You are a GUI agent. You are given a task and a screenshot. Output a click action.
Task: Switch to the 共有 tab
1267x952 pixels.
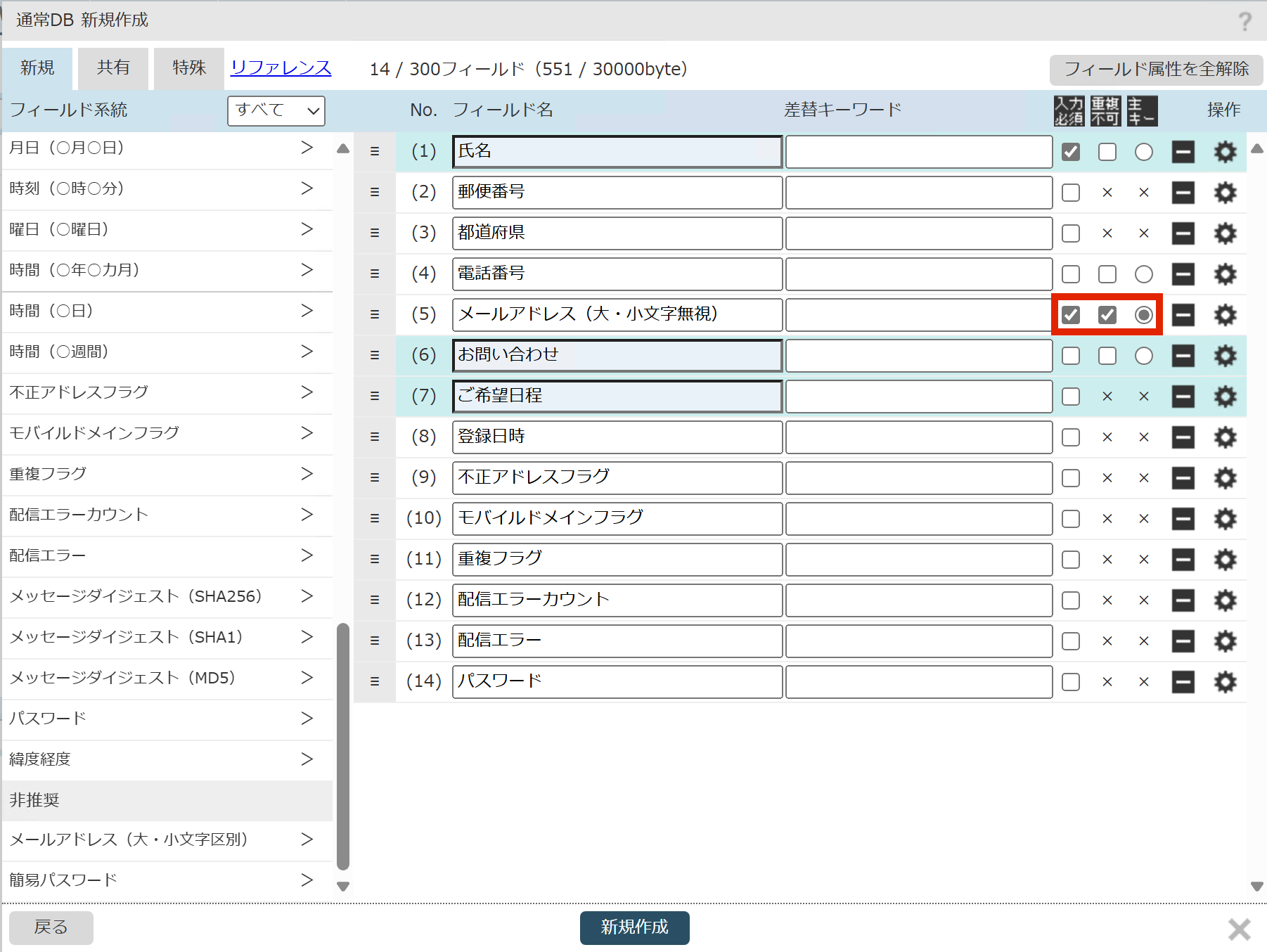(x=113, y=68)
